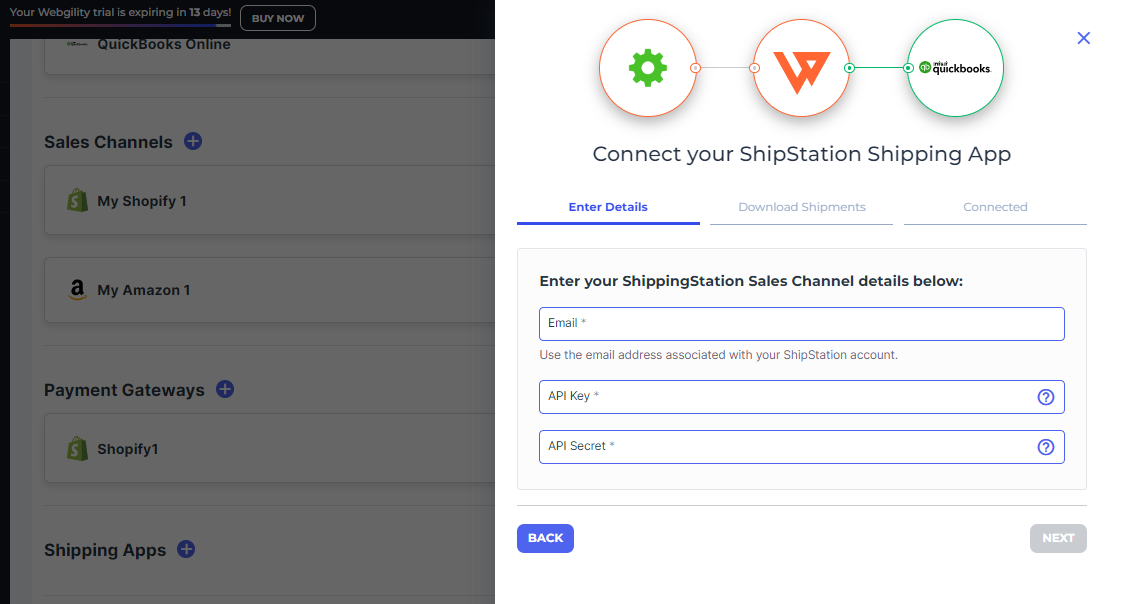Screen dimensions: 1132x604
Task: Add a new Sales Channel with plus icon
Action: pyautogui.click(x=193, y=141)
